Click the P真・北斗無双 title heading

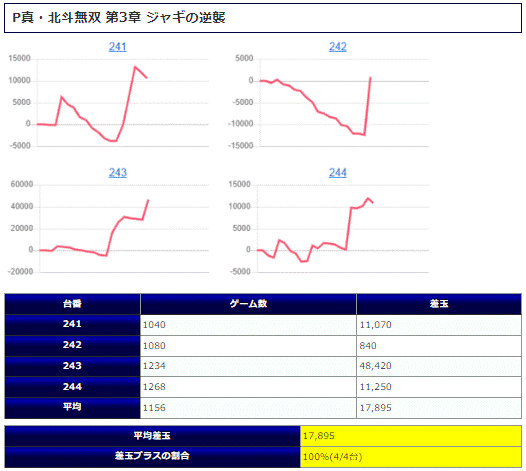coord(119,18)
